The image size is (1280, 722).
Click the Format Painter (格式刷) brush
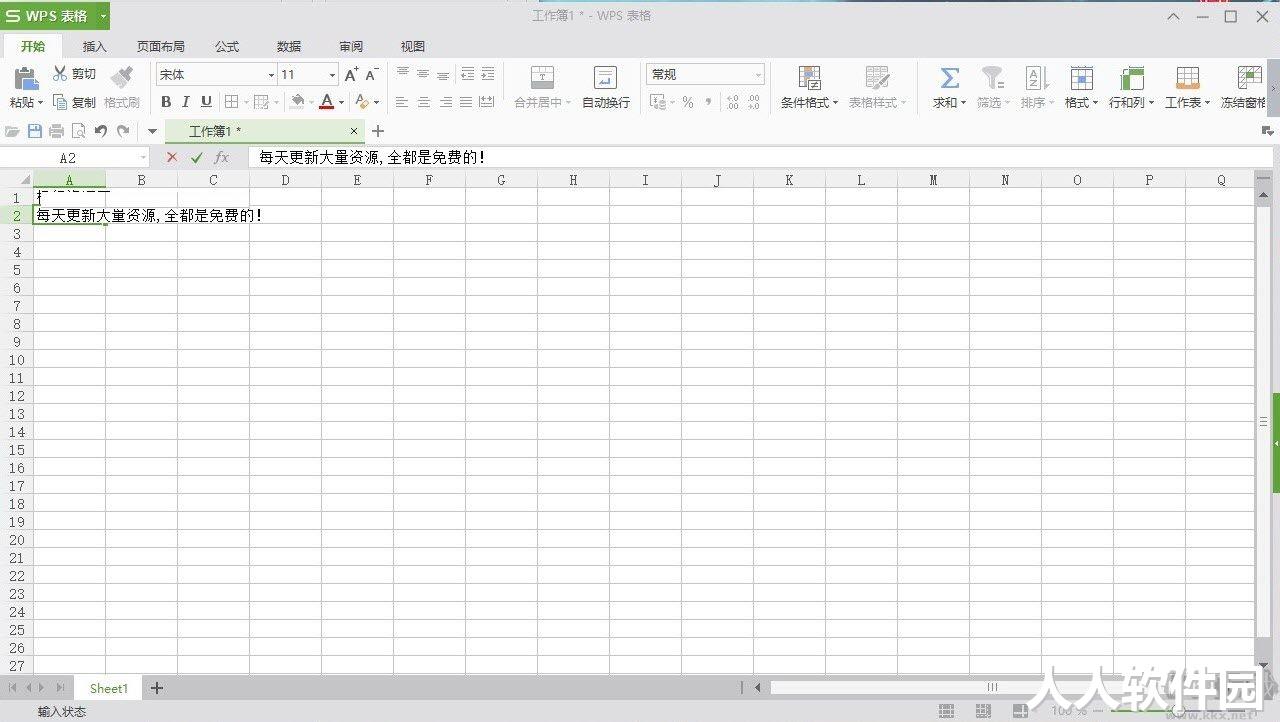(x=122, y=77)
